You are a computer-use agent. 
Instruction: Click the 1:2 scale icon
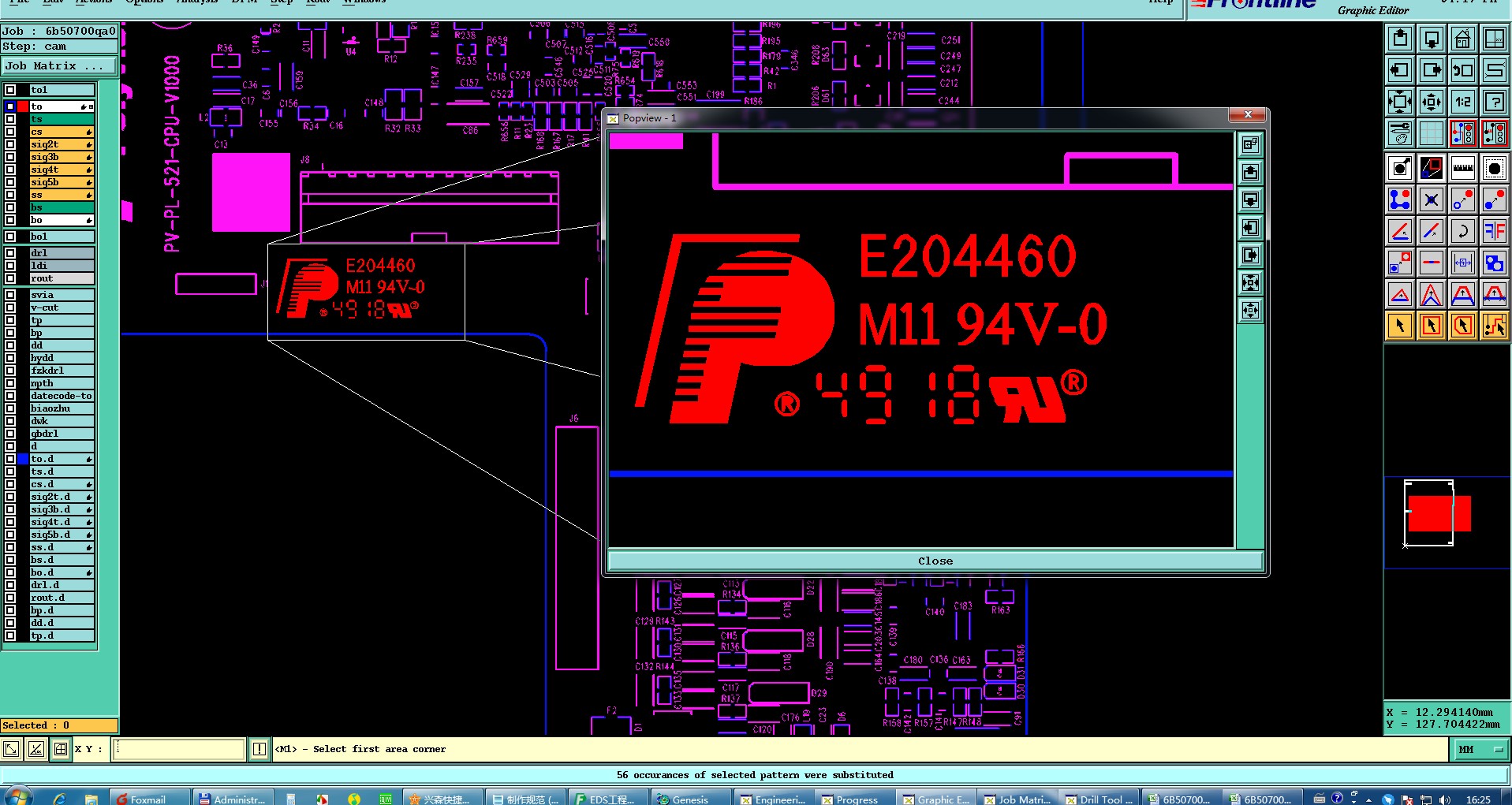[1463, 102]
